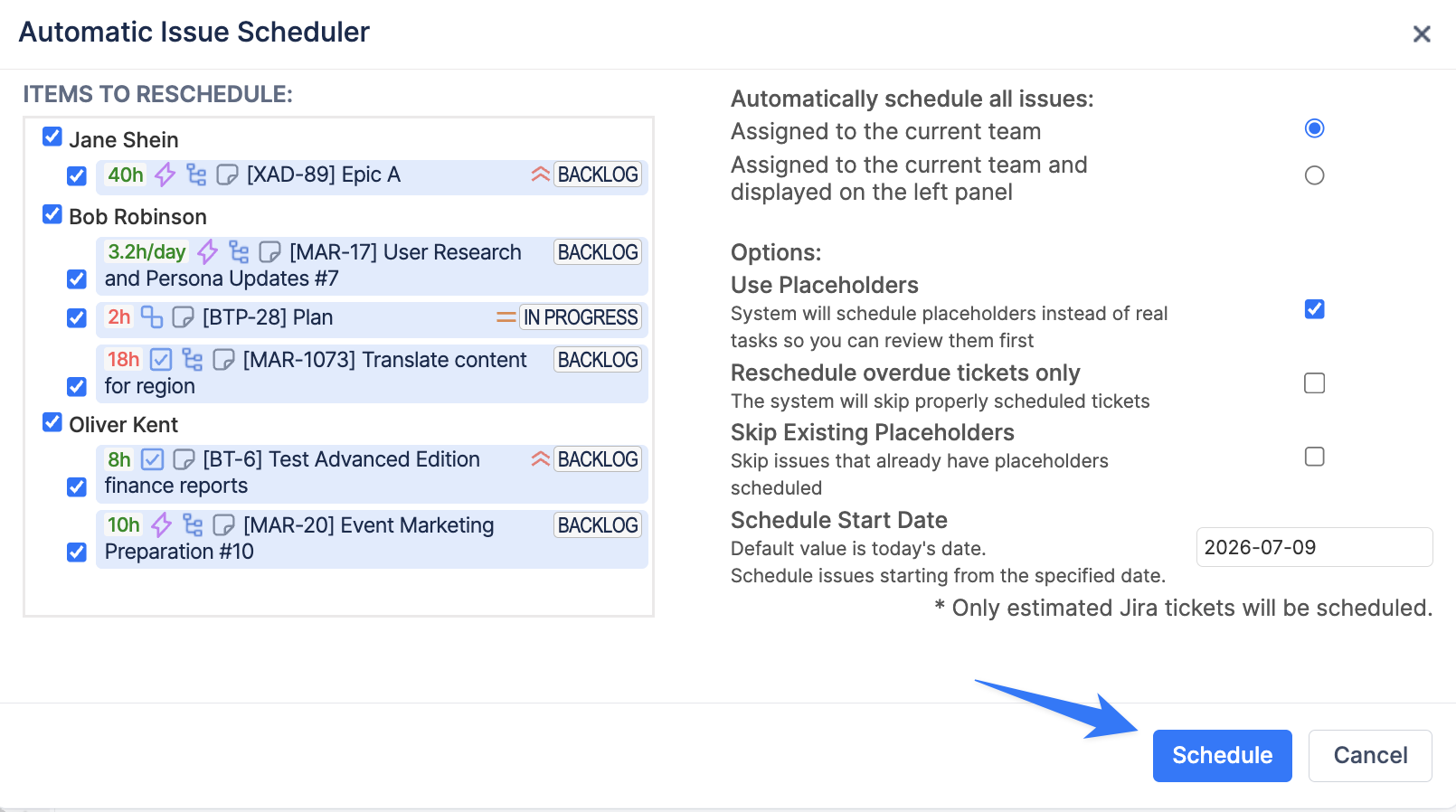This screenshot has width=1456, height=812.
Task: Click the blue Schedule button
Action: (x=1223, y=756)
